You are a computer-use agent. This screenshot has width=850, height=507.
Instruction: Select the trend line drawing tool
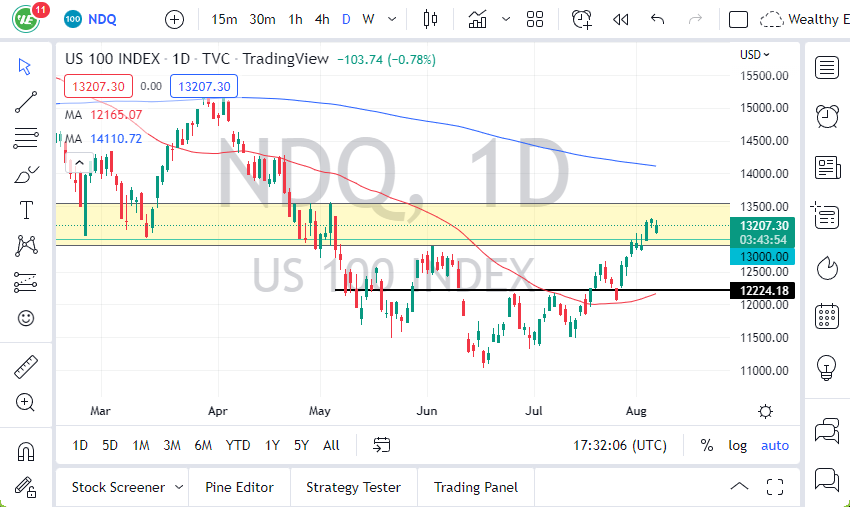point(26,101)
